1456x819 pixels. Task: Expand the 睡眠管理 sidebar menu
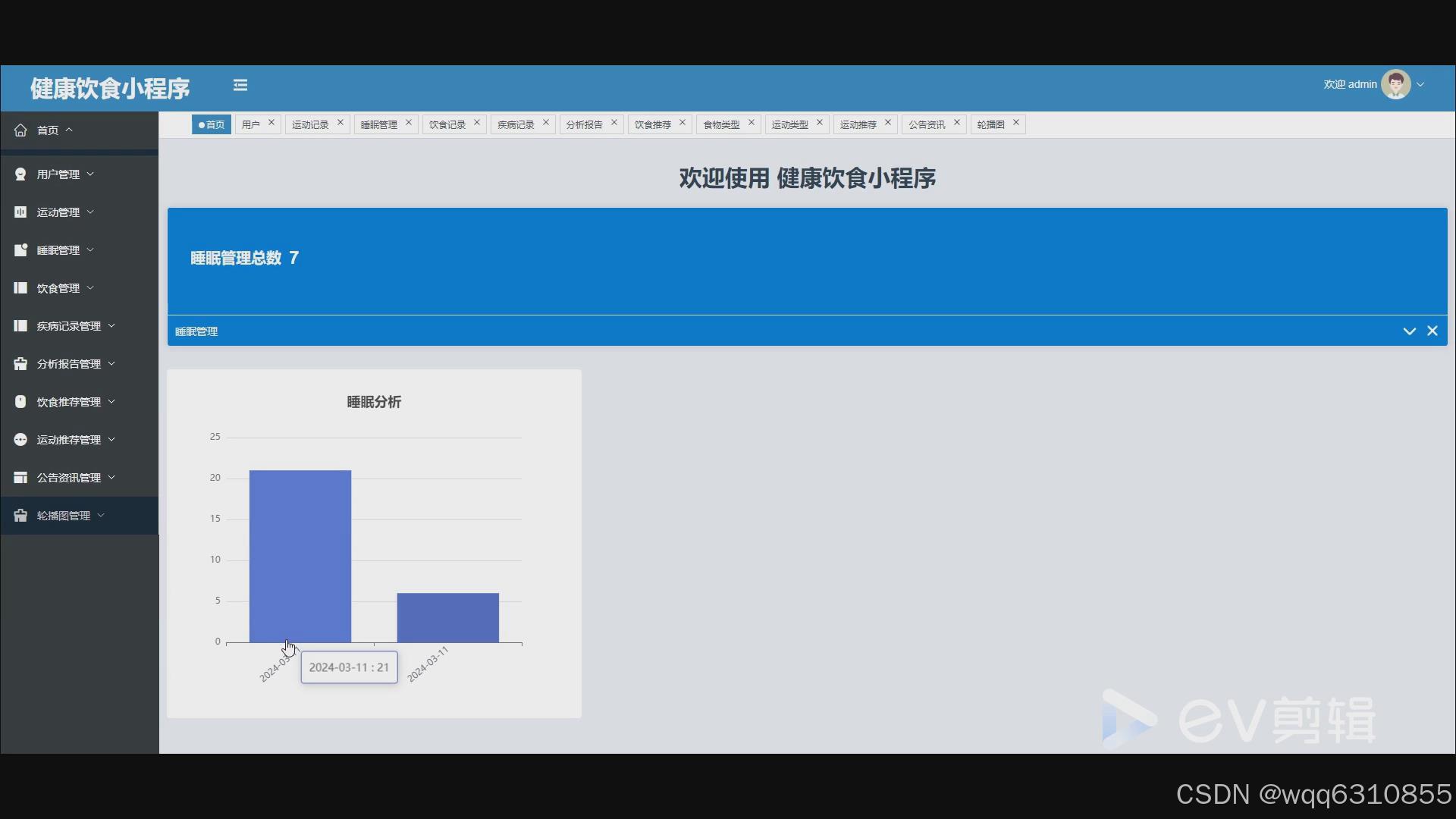pyautogui.click(x=79, y=250)
